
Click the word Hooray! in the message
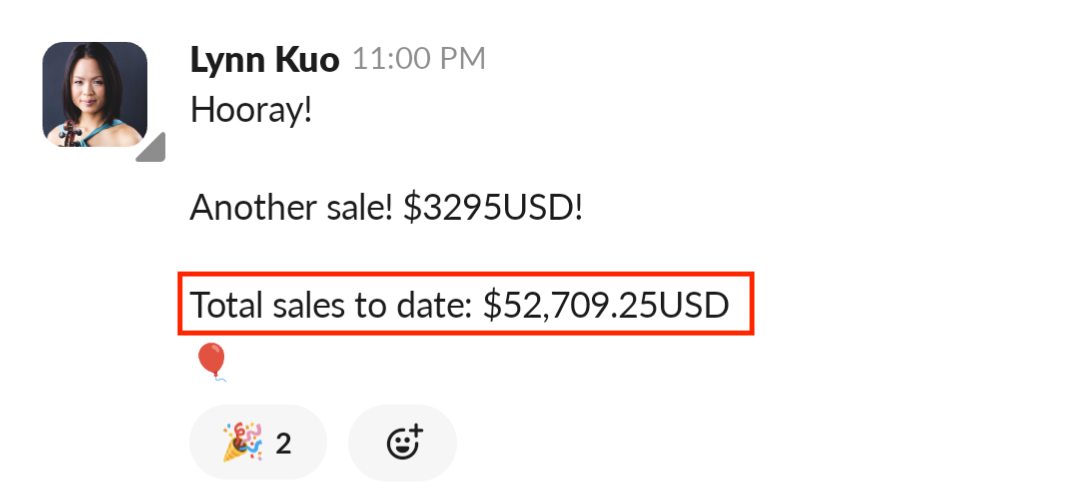(251, 110)
